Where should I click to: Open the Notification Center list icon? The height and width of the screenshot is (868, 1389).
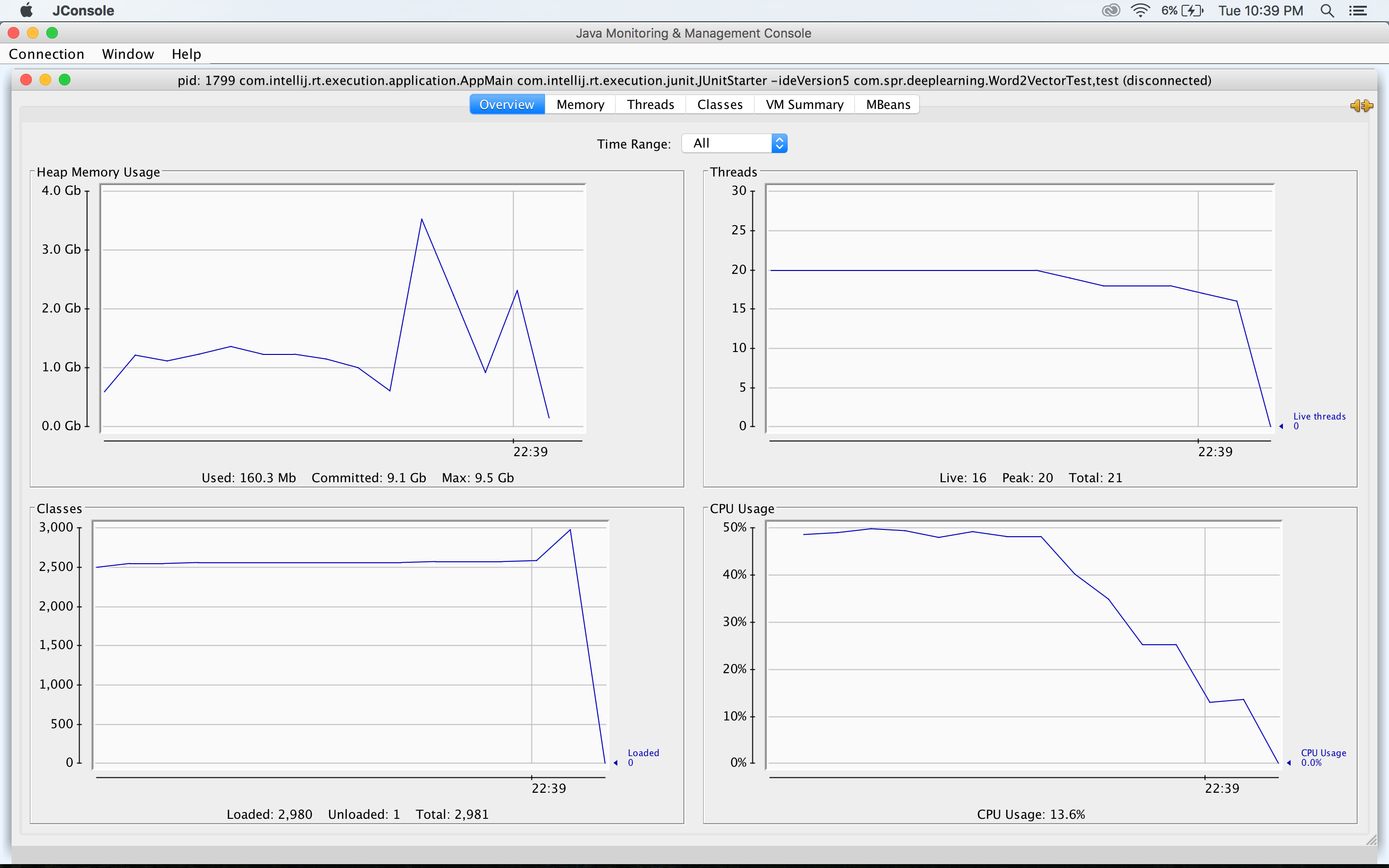[1358, 10]
